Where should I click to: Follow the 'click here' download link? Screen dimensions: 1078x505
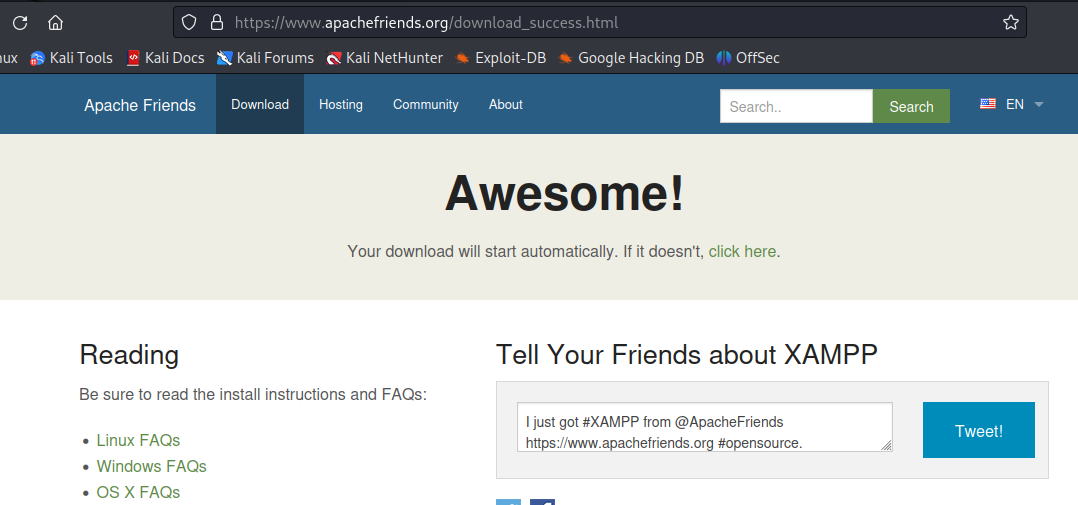(742, 251)
